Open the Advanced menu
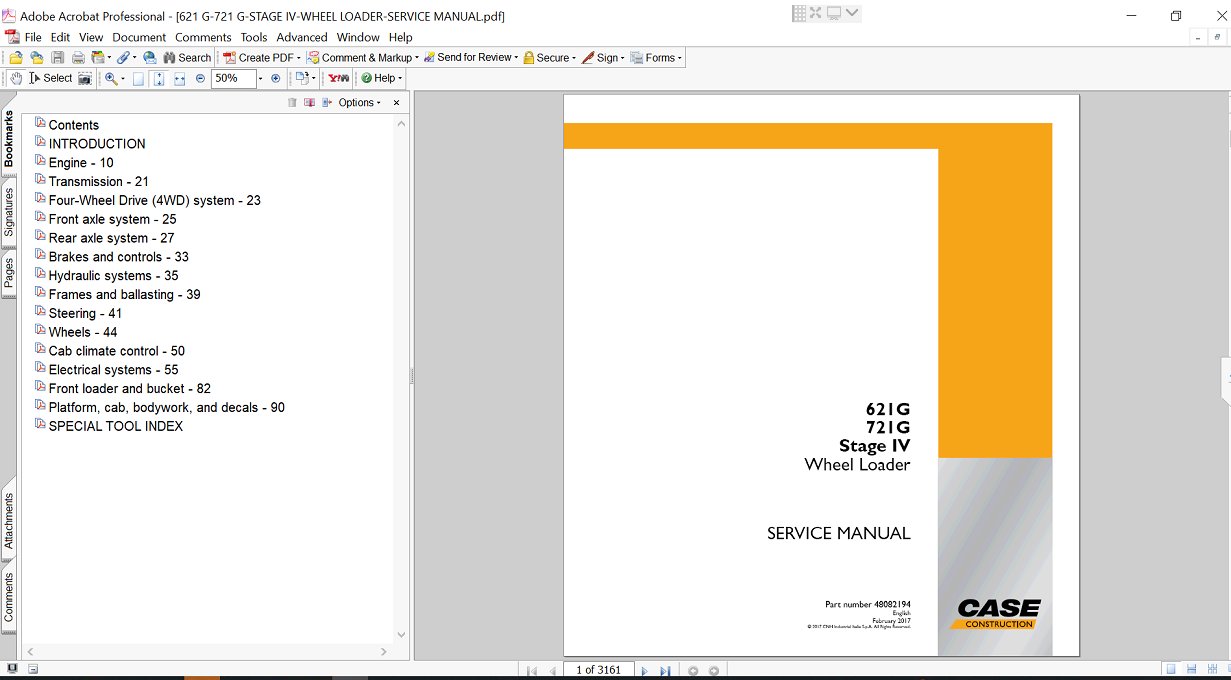The image size is (1231, 680). [301, 37]
